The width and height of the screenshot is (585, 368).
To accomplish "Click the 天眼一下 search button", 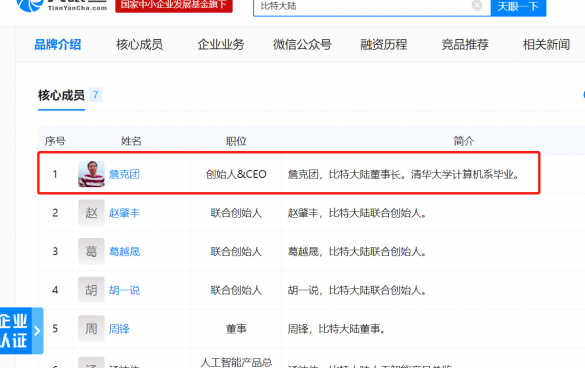I will (518, 6).
